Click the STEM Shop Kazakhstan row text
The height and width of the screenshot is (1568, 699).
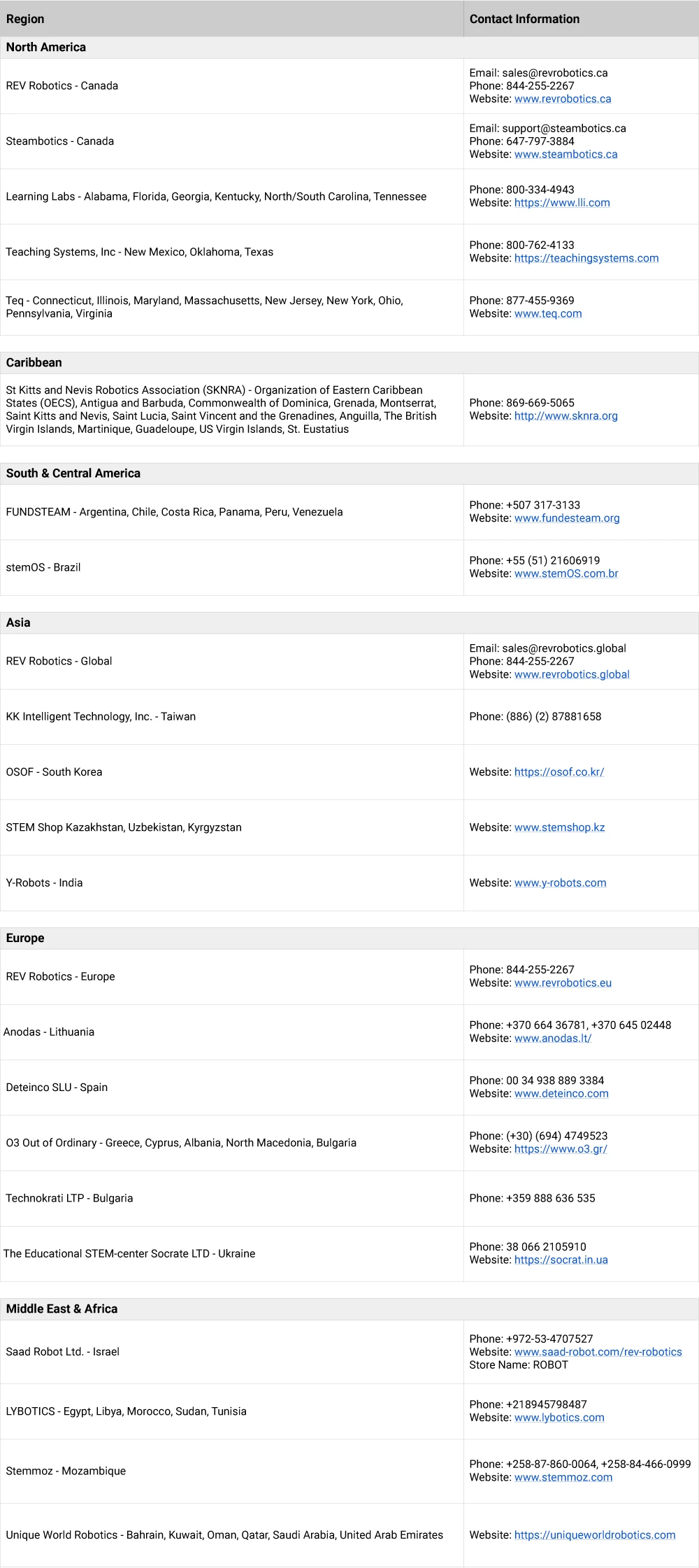[124, 827]
